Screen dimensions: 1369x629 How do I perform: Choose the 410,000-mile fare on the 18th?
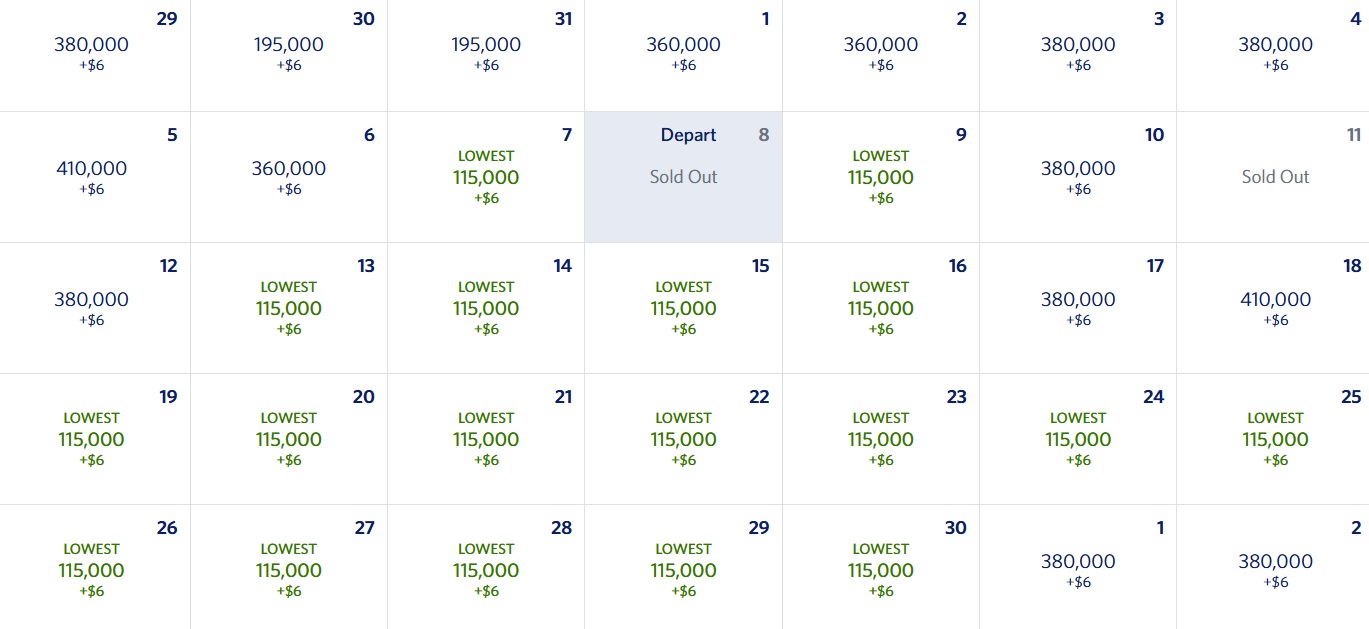click(1275, 307)
